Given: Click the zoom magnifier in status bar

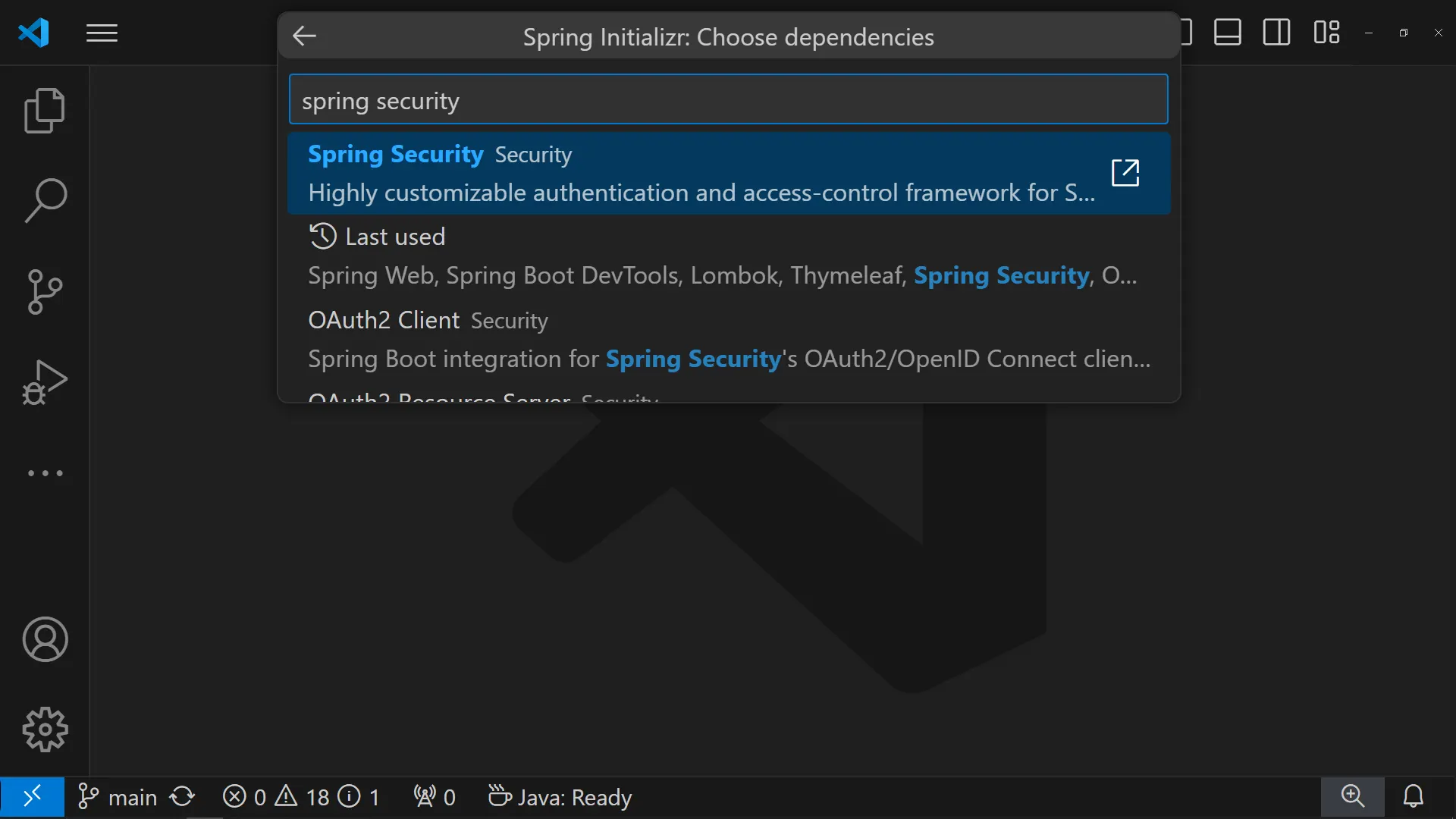Looking at the screenshot, I should [x=1352, y=797].
